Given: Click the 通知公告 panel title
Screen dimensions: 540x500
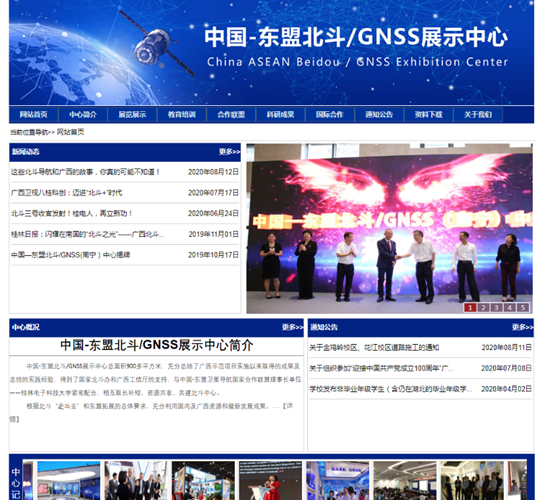Looking at the screenshot, I should coord(324,327).
